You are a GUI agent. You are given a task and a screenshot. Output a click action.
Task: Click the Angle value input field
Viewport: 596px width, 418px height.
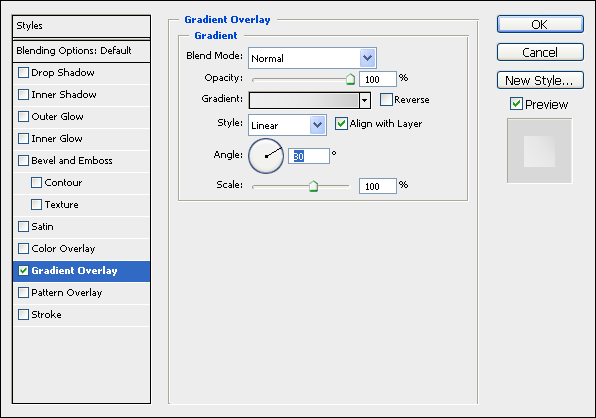pos(309,156)
